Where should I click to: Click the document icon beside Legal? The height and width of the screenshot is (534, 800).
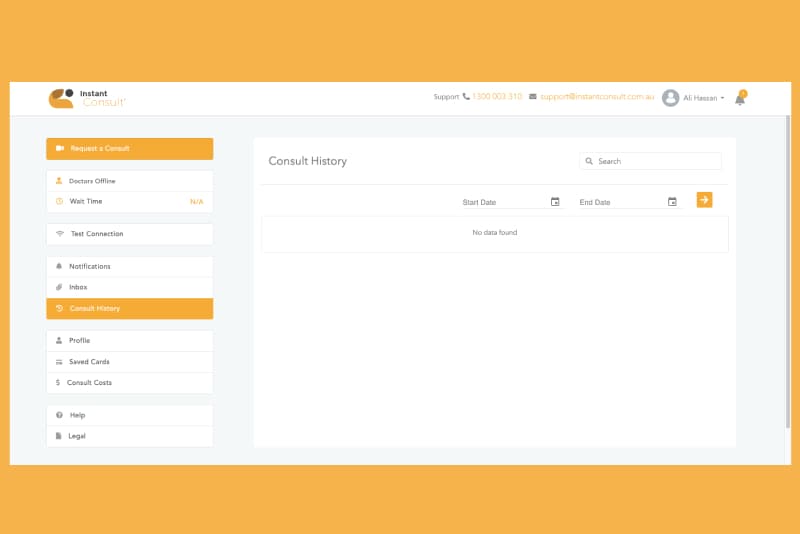pyautogui.click(x=58, y=436)
